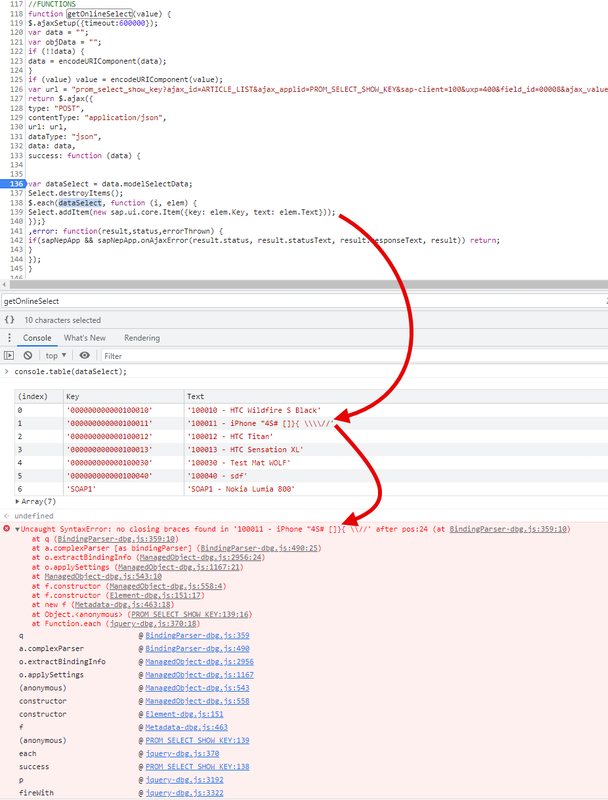The width and height of the screenshot is (608, 800).
Task: Open PROM_SELECT_SHOW_KEY:139 call stack link
Action: point(197,740)
